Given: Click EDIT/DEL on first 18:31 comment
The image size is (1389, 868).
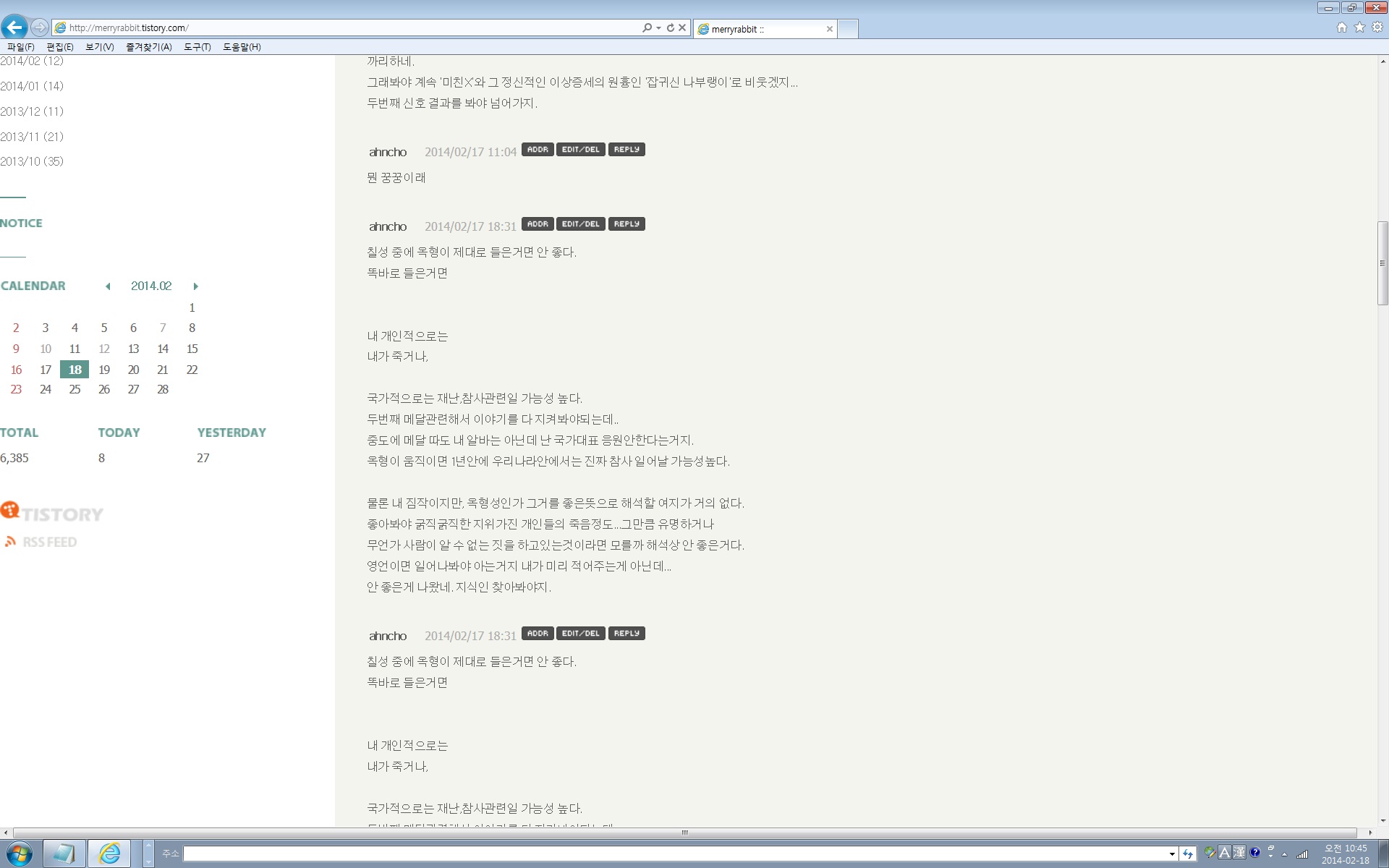Looking at the screenshot, I should pos(580,224).
